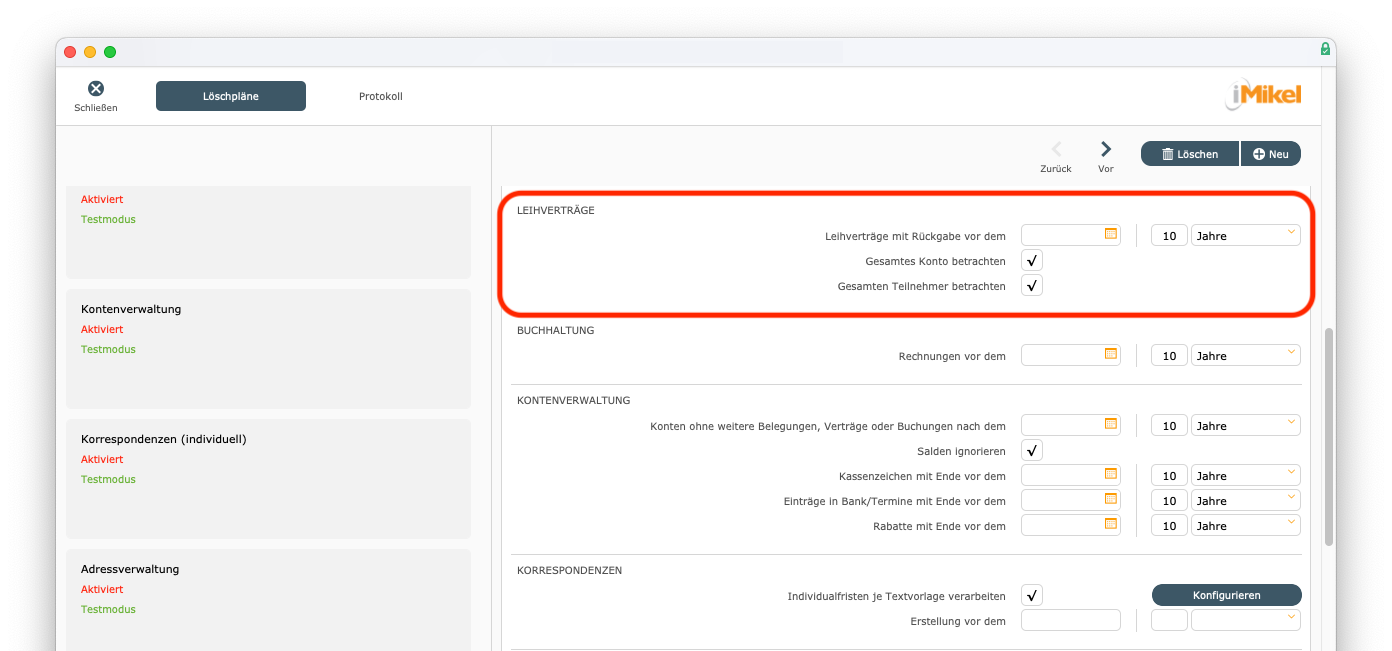Open the Jahre dropdown for Leihverträge

1245,236
